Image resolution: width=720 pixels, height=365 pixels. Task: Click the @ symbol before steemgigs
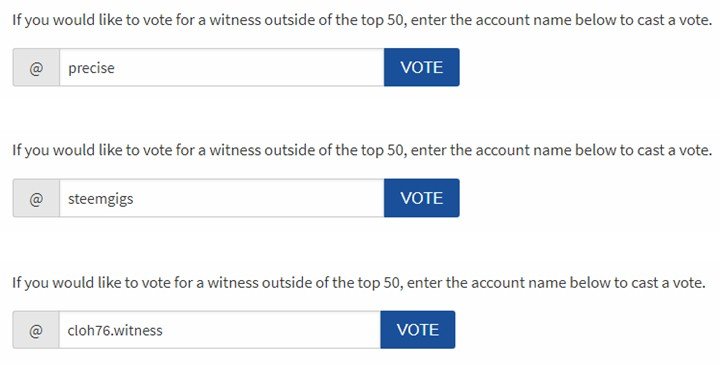36,198
